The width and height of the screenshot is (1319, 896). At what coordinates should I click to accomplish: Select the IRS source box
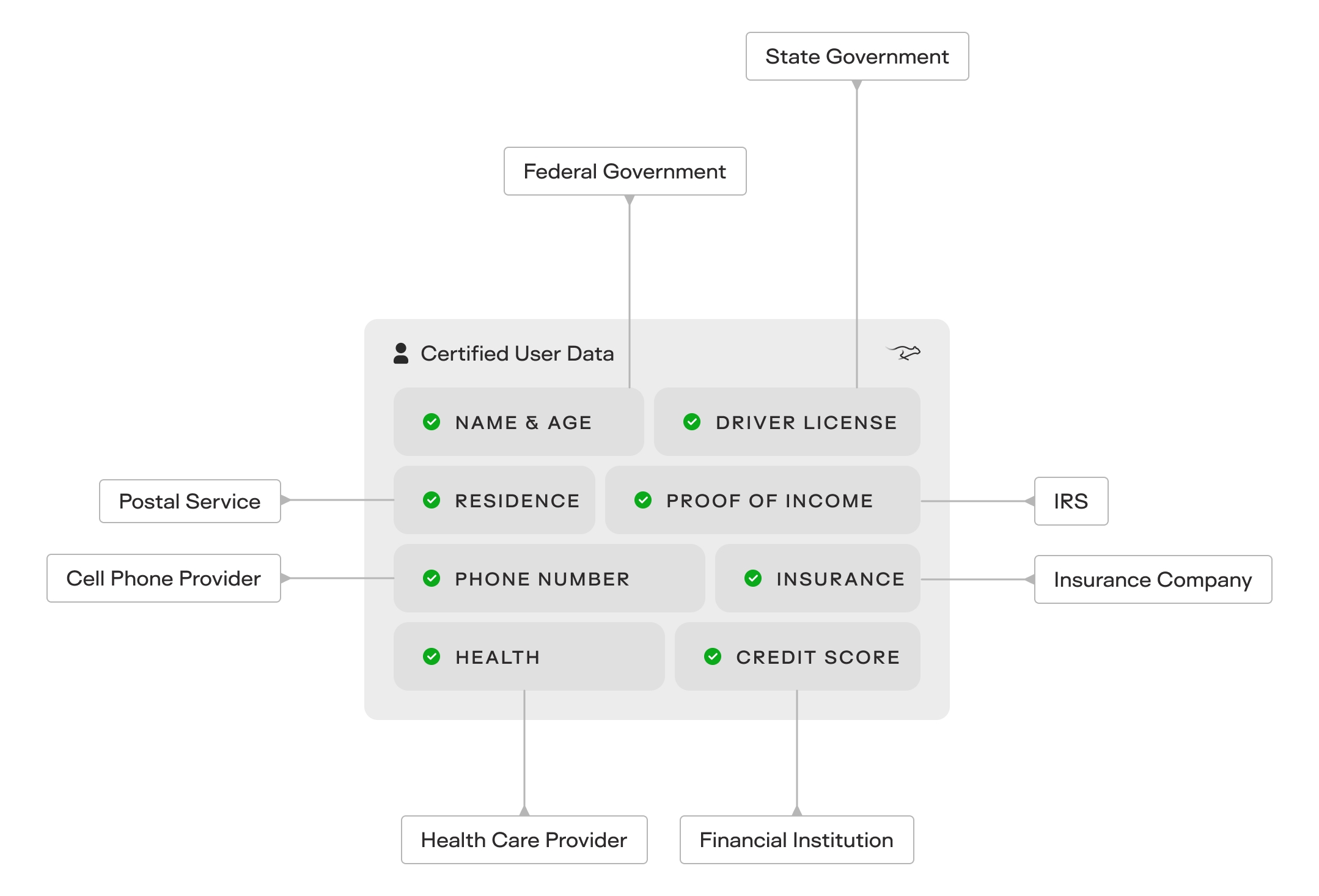1071,501
